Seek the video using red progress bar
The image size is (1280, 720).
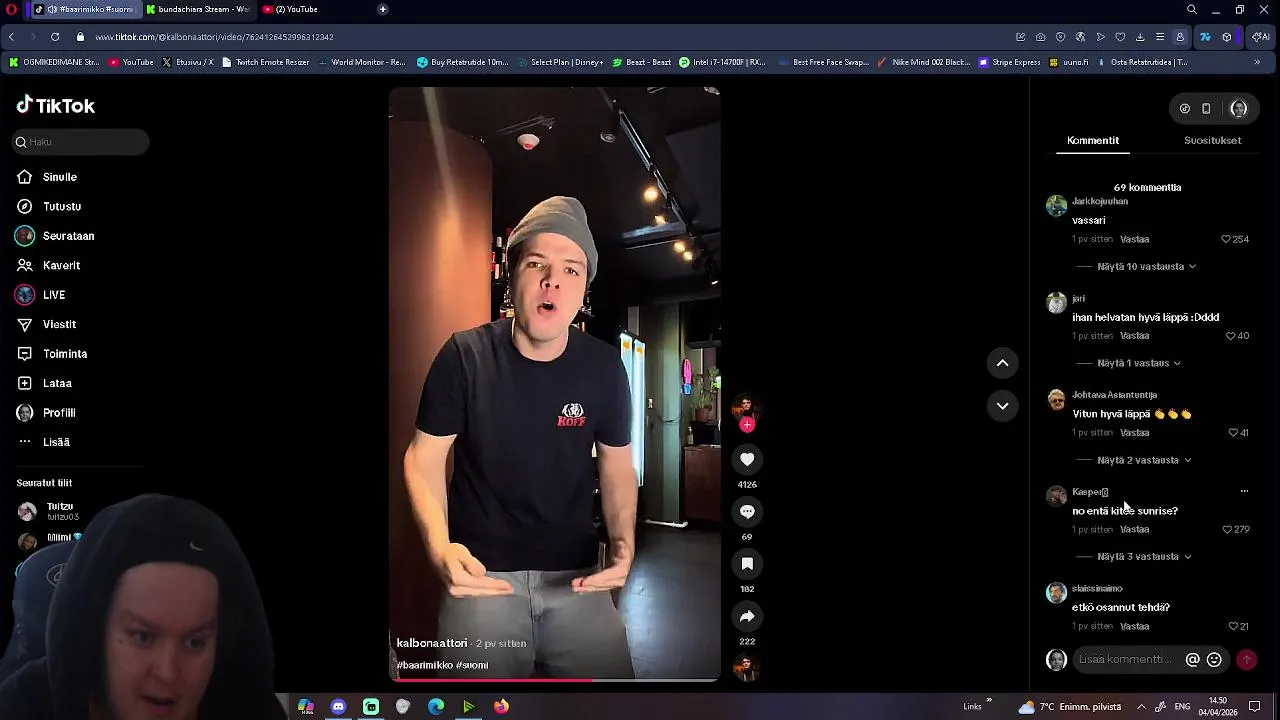point(554,680)
